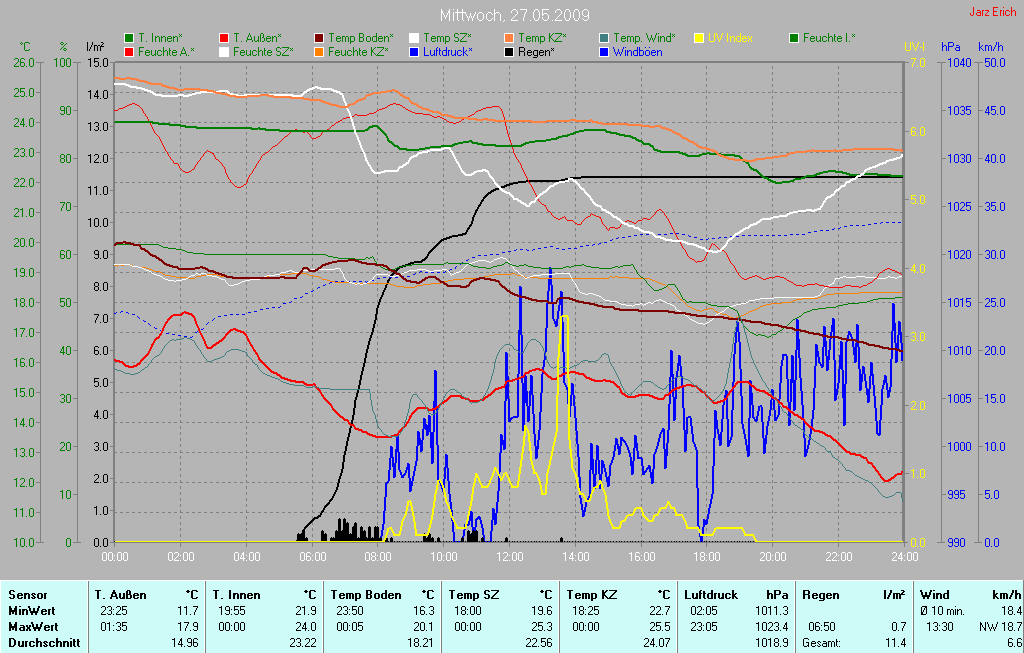Click the '50.0' tick on the km/h axis
This screenshot has width=1024, height=653.
click(995, 63)
